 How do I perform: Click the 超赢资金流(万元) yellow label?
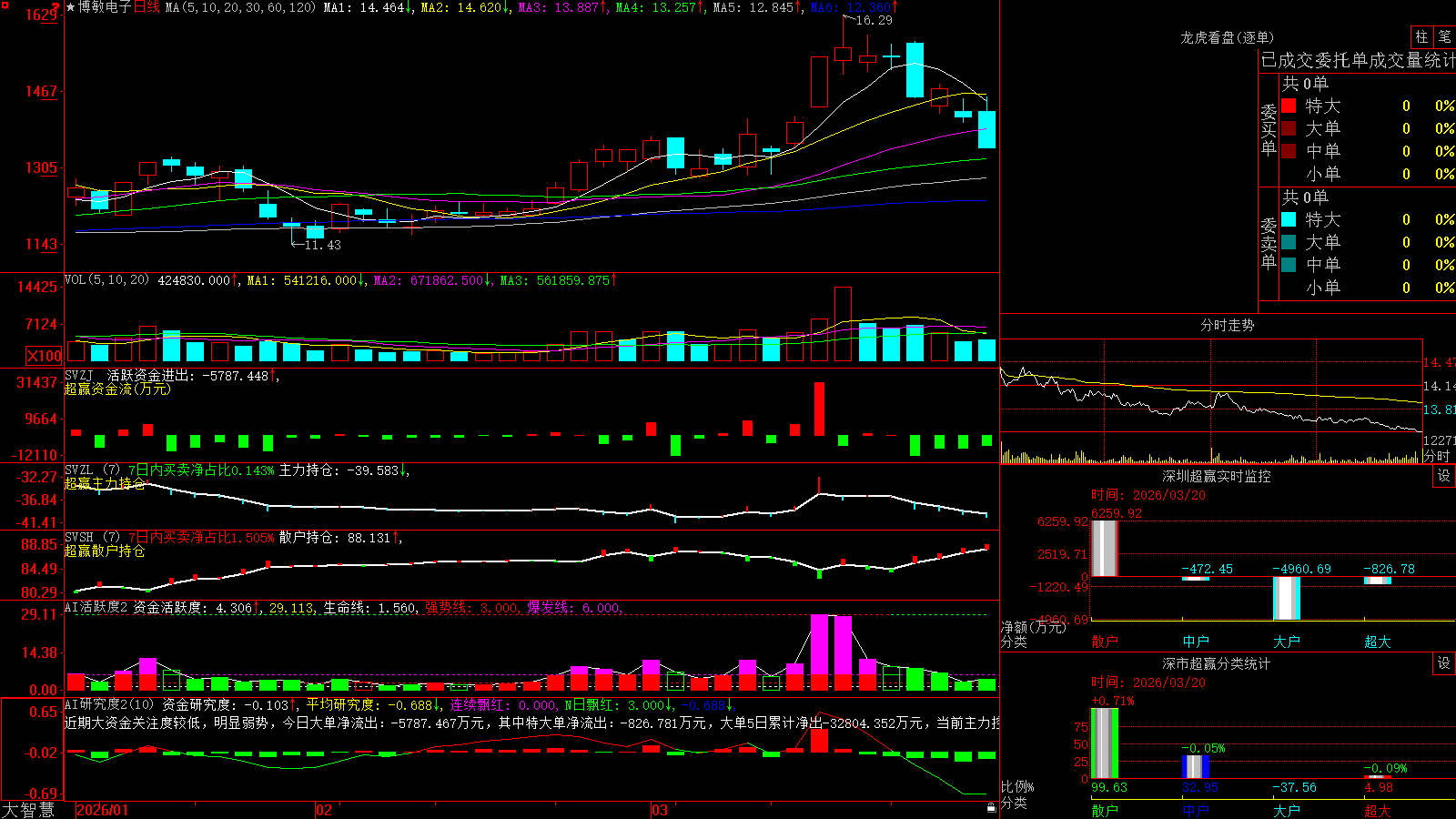click(117, 389)
